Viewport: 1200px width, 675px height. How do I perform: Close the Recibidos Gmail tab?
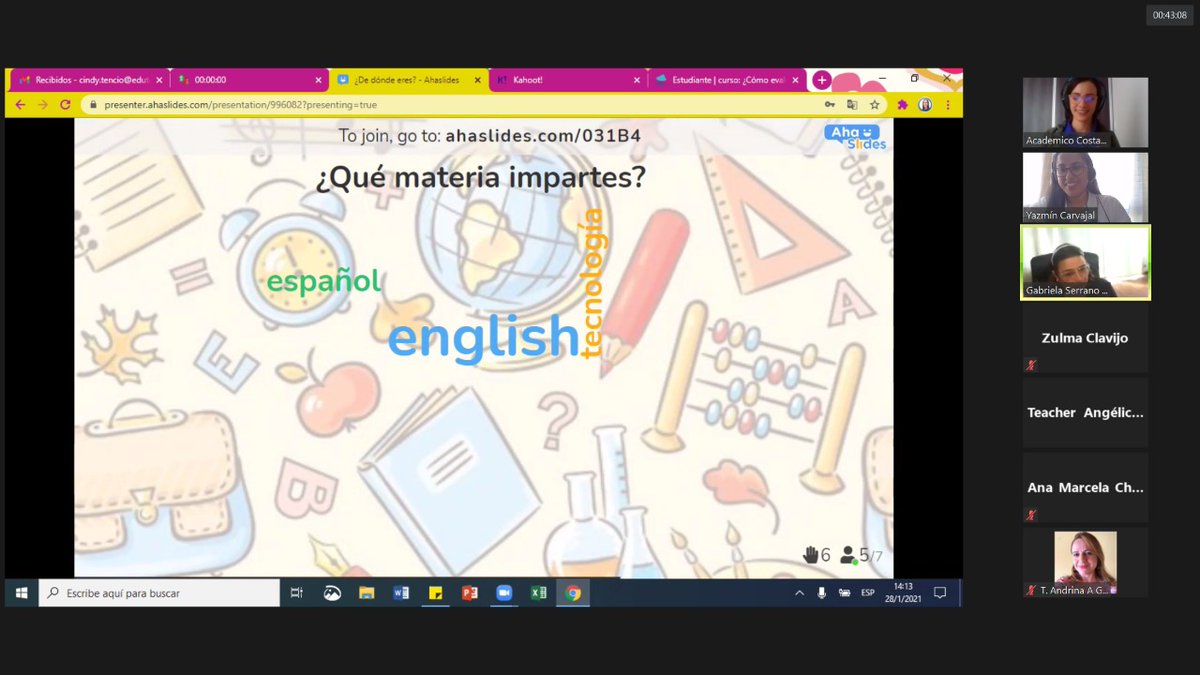159,80
